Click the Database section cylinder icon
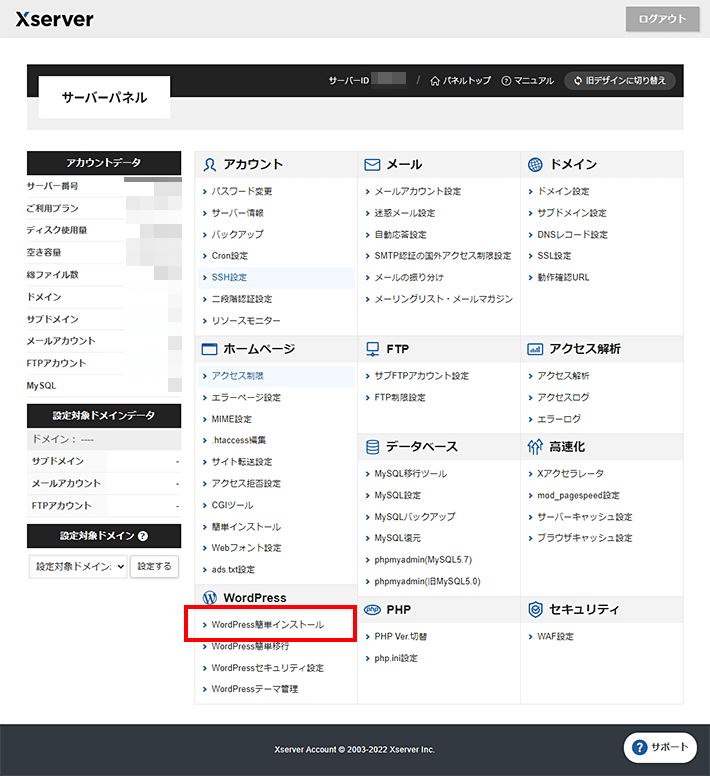This screenshot has width=710, height=776. (372, 447)
